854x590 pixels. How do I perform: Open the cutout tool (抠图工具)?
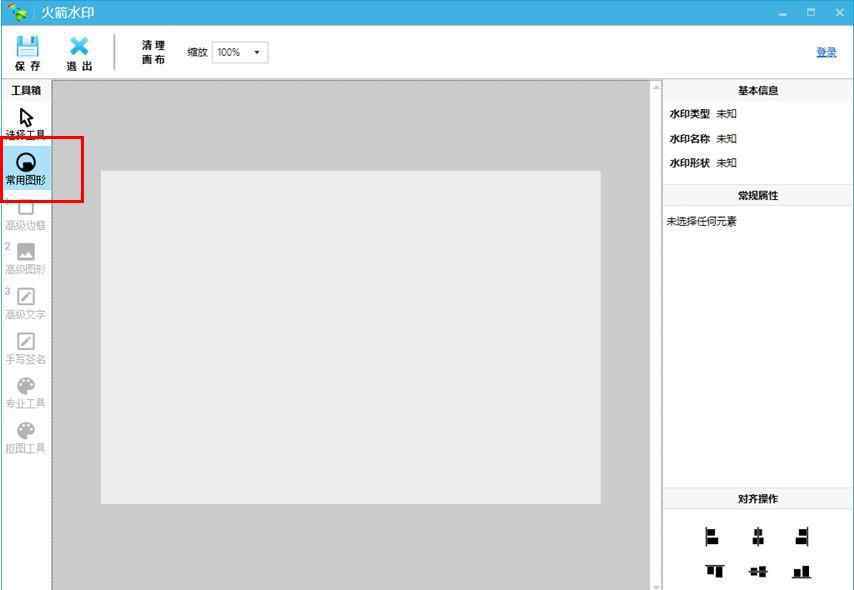tap(26, 434)
